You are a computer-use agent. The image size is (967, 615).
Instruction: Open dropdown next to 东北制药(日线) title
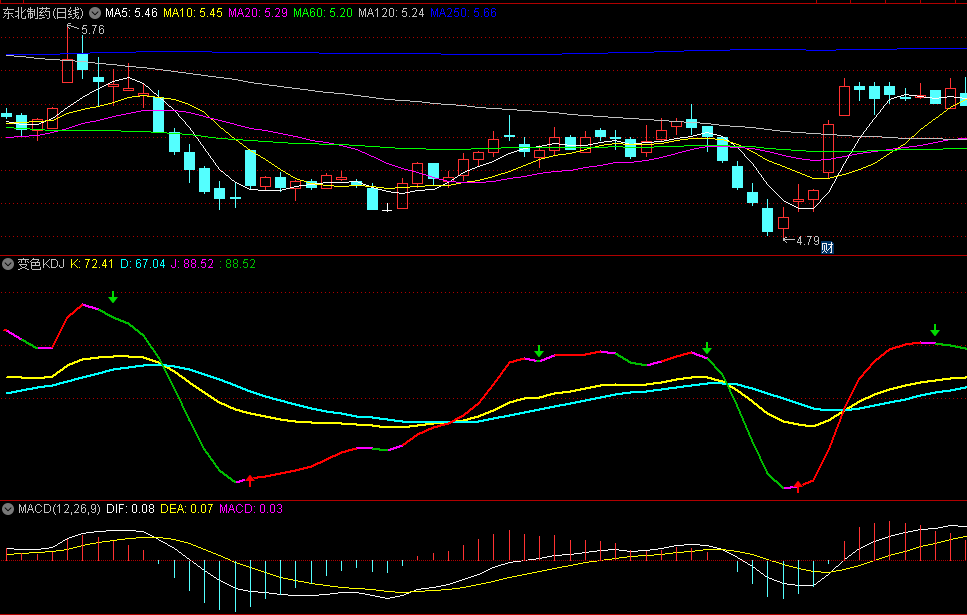pos(94,12)
